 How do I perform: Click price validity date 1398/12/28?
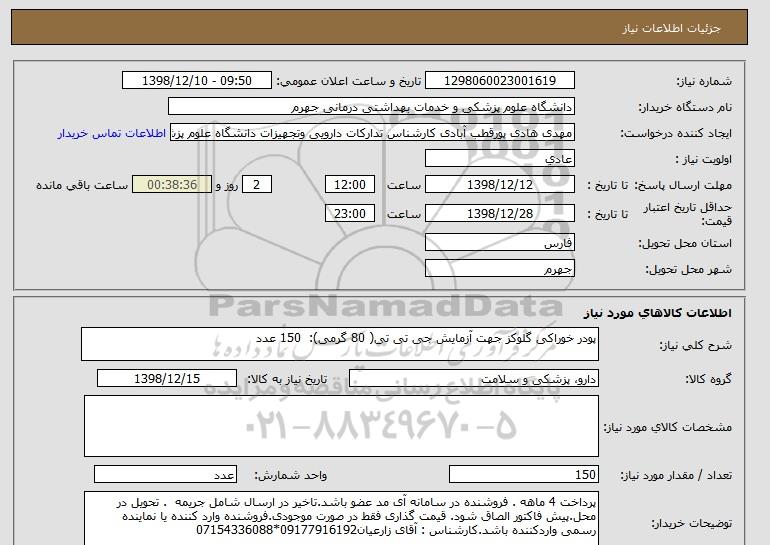tap(499, 214)
